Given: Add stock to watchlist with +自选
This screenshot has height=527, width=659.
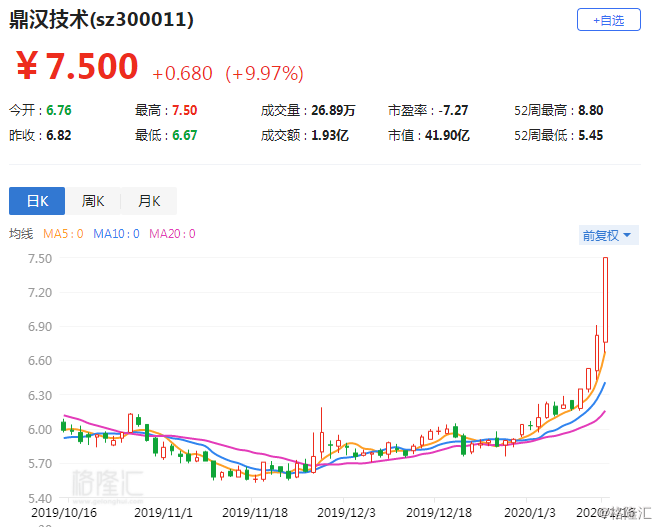Looking at the screenshot, I should (609, 20).
